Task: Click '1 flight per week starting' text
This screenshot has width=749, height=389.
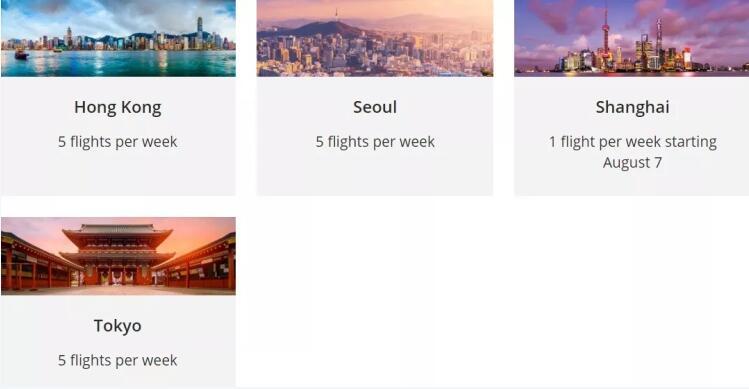Action: [x=632, y=142]
